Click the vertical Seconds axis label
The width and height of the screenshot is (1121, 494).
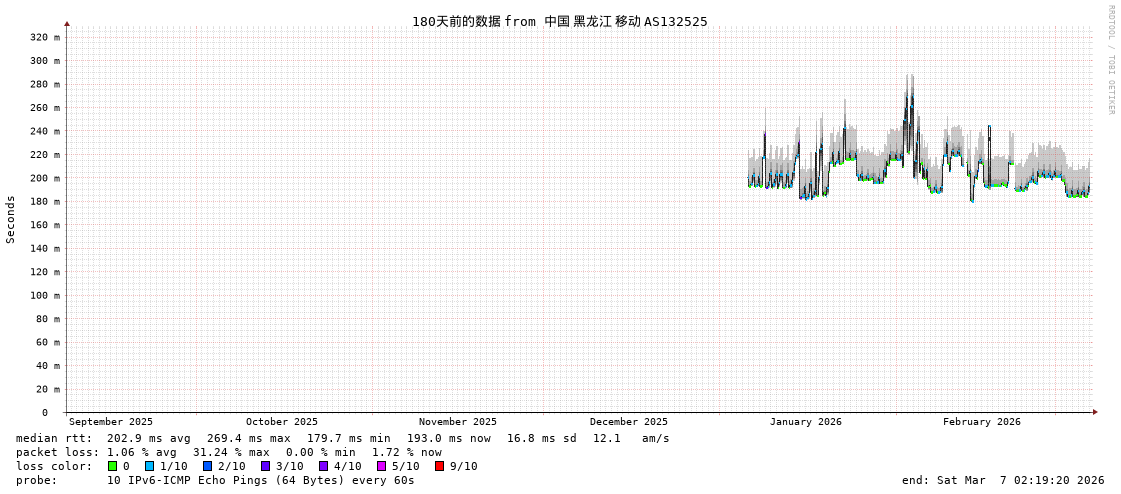click(11, 219)
